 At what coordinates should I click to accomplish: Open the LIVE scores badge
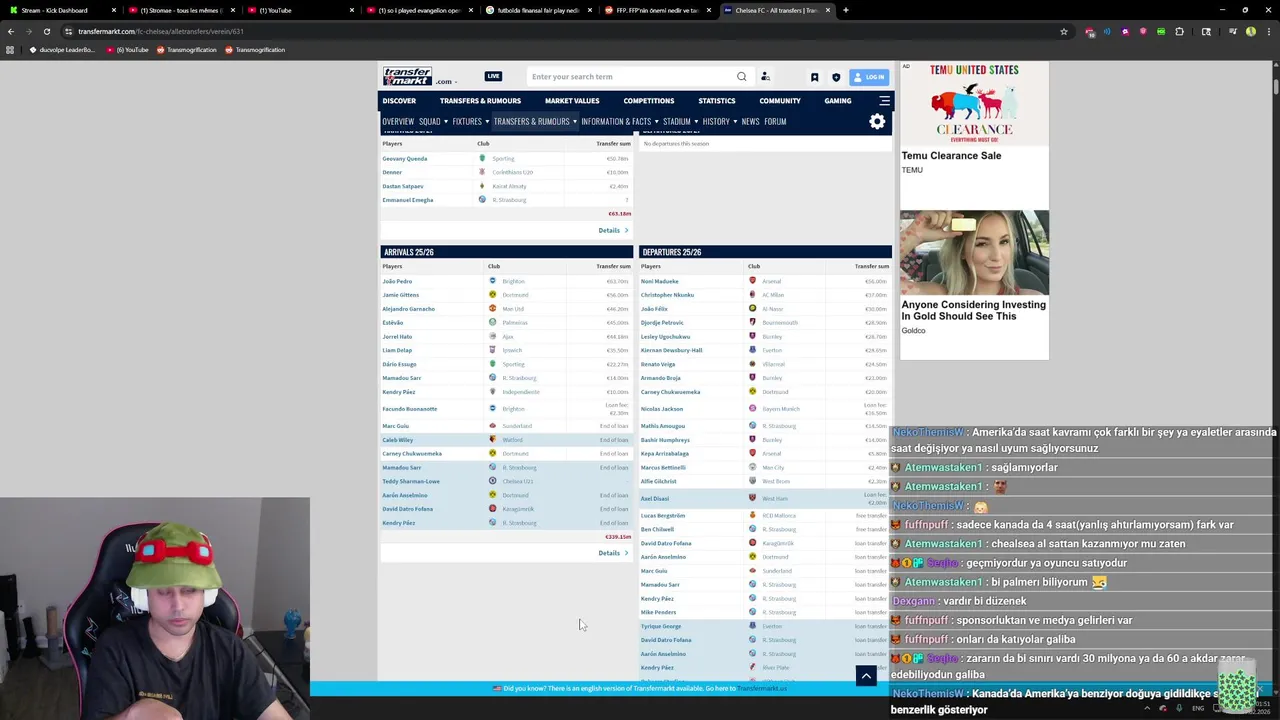493,76
